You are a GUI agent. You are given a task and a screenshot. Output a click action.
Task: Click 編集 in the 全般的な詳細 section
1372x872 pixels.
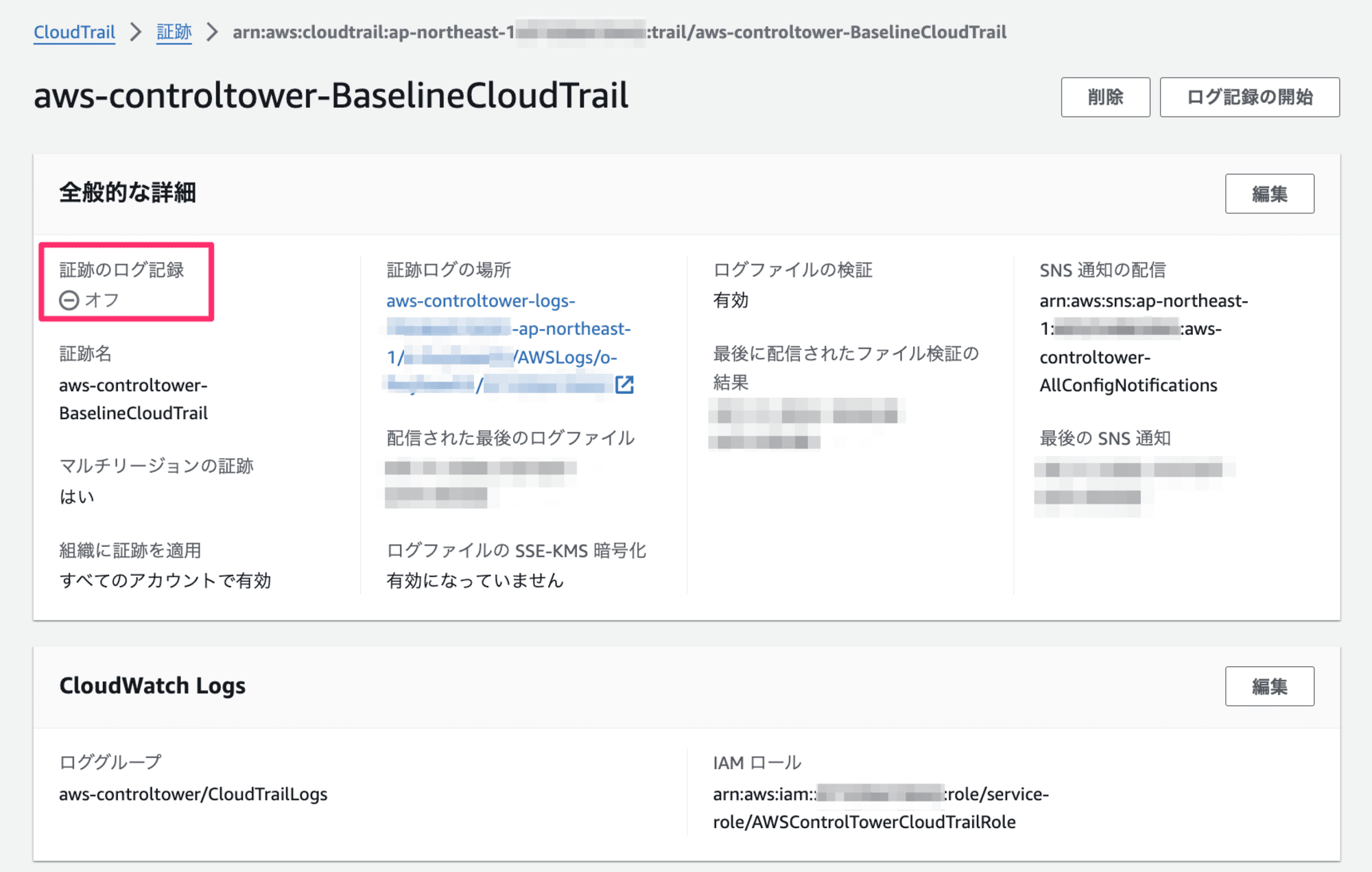pos(1269,193)
